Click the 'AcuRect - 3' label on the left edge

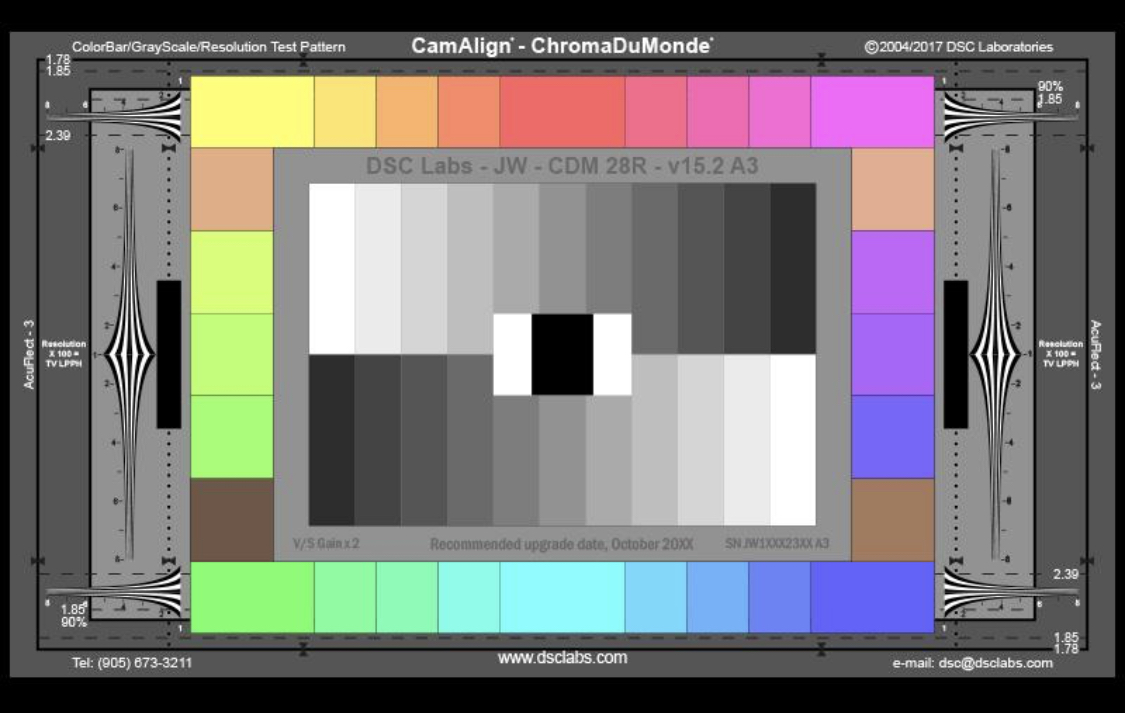click(29, 354)
